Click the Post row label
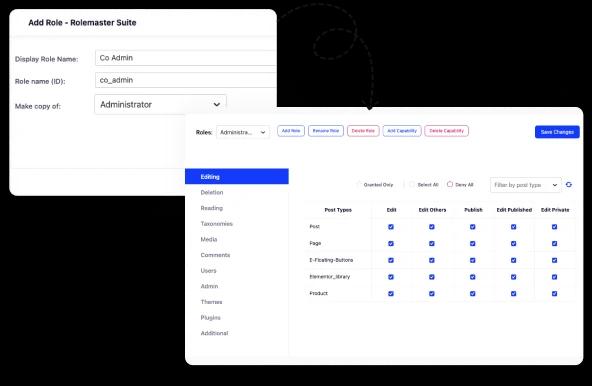 pos(314,227)
